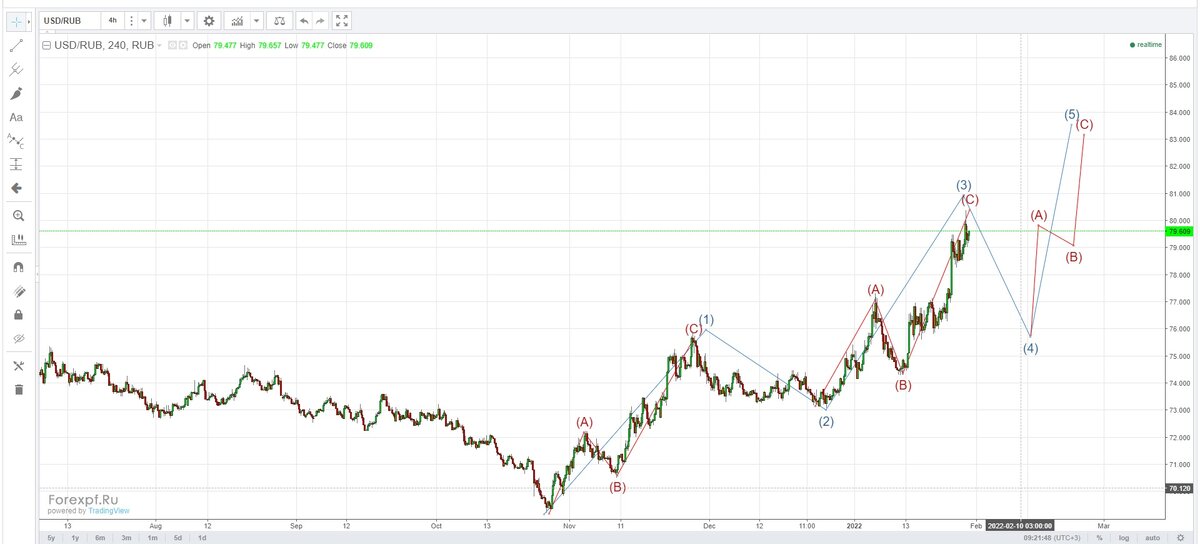The width and height of the screenshot is (1200, 544).
Task: Click the blue (2) wave label
Action: coord(826,421)
